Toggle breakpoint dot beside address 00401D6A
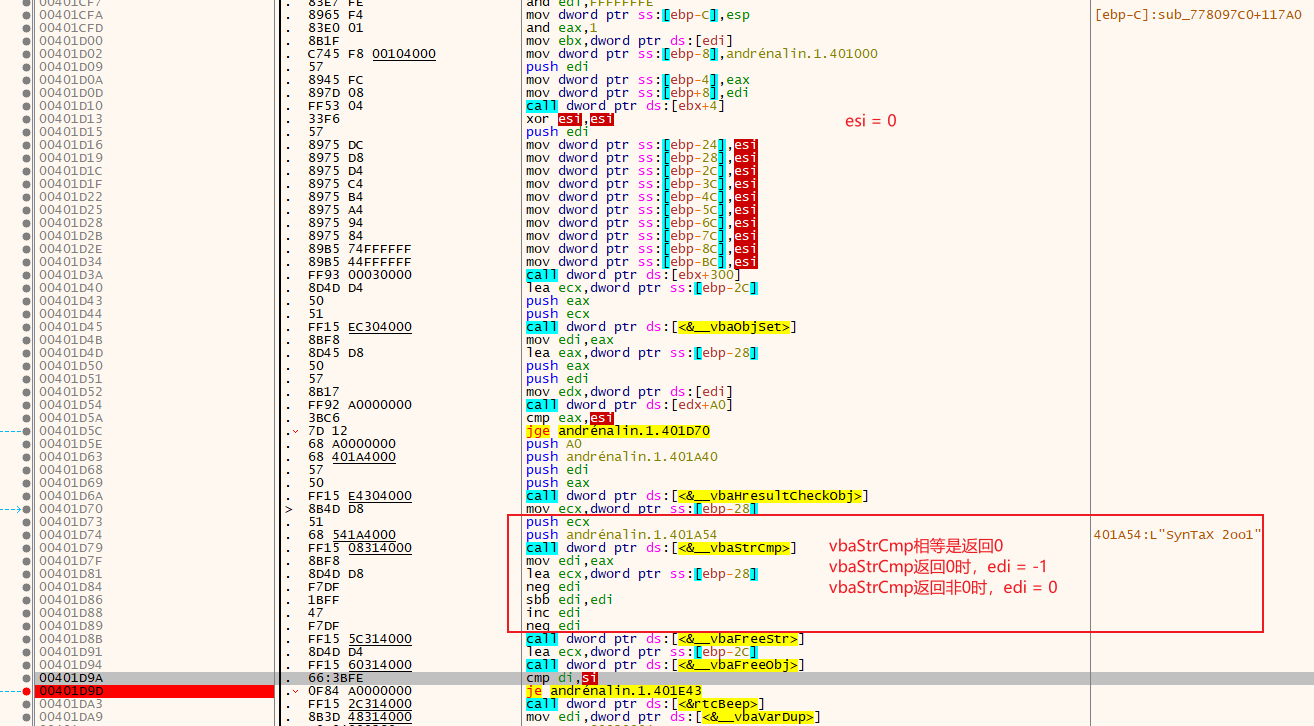 (x=26, y=496)
